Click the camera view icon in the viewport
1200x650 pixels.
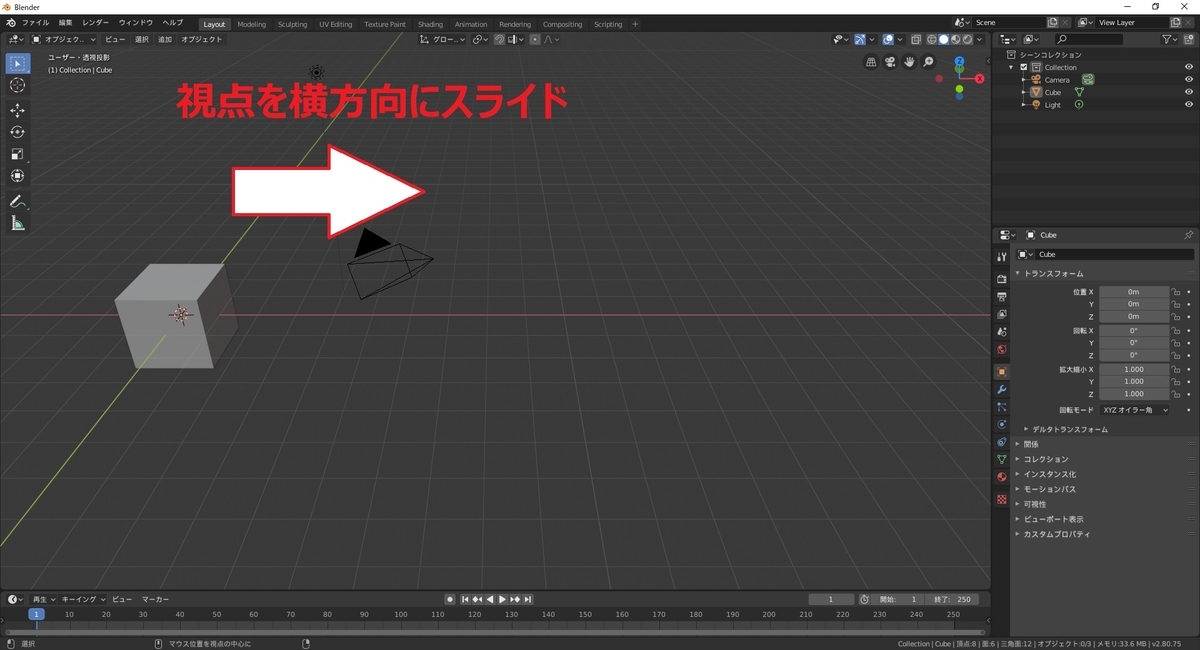[x=891, y=62]
